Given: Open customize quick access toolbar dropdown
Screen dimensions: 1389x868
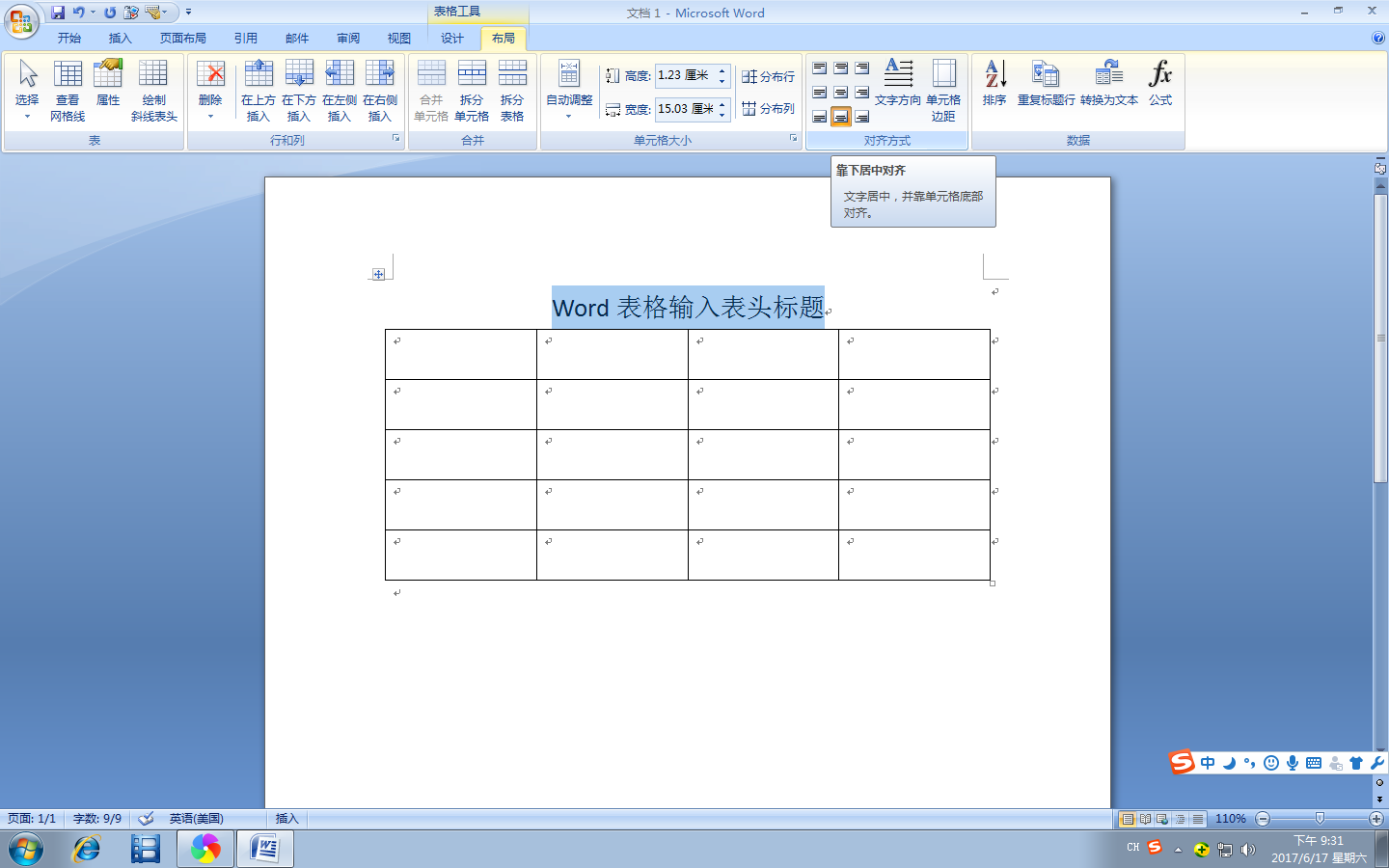Looking at the screenshot, I should 189,13.
